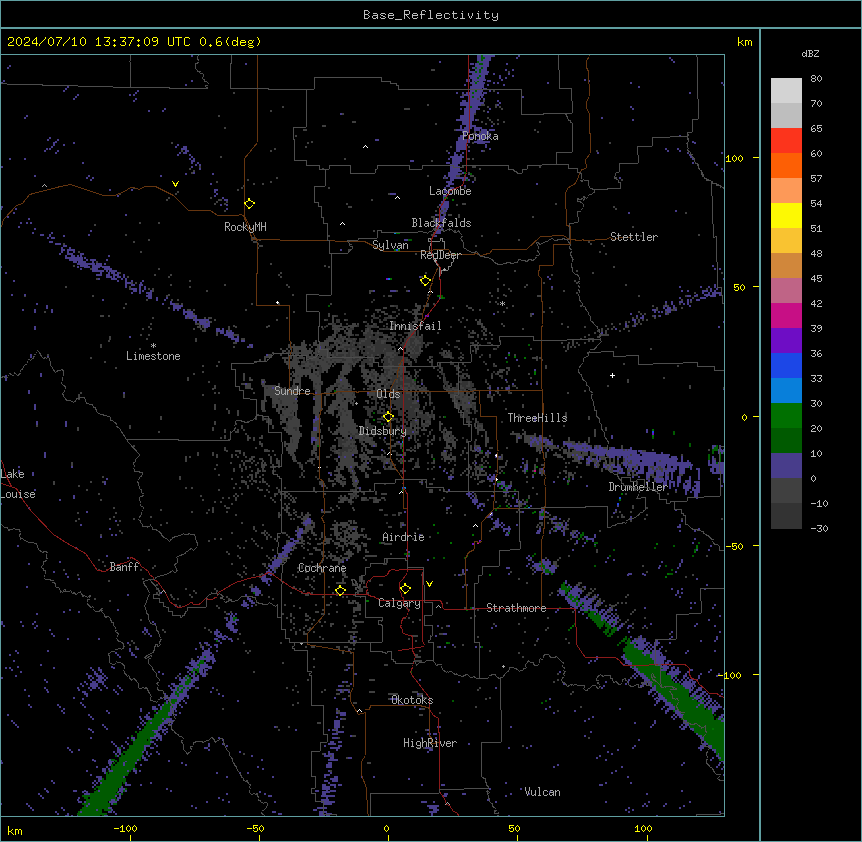Click the Banff town label

pos(124,567)
